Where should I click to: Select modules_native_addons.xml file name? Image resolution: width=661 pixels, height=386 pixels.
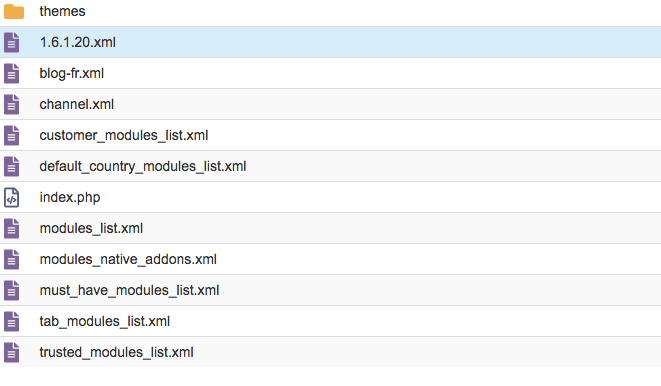click(128, 259)
